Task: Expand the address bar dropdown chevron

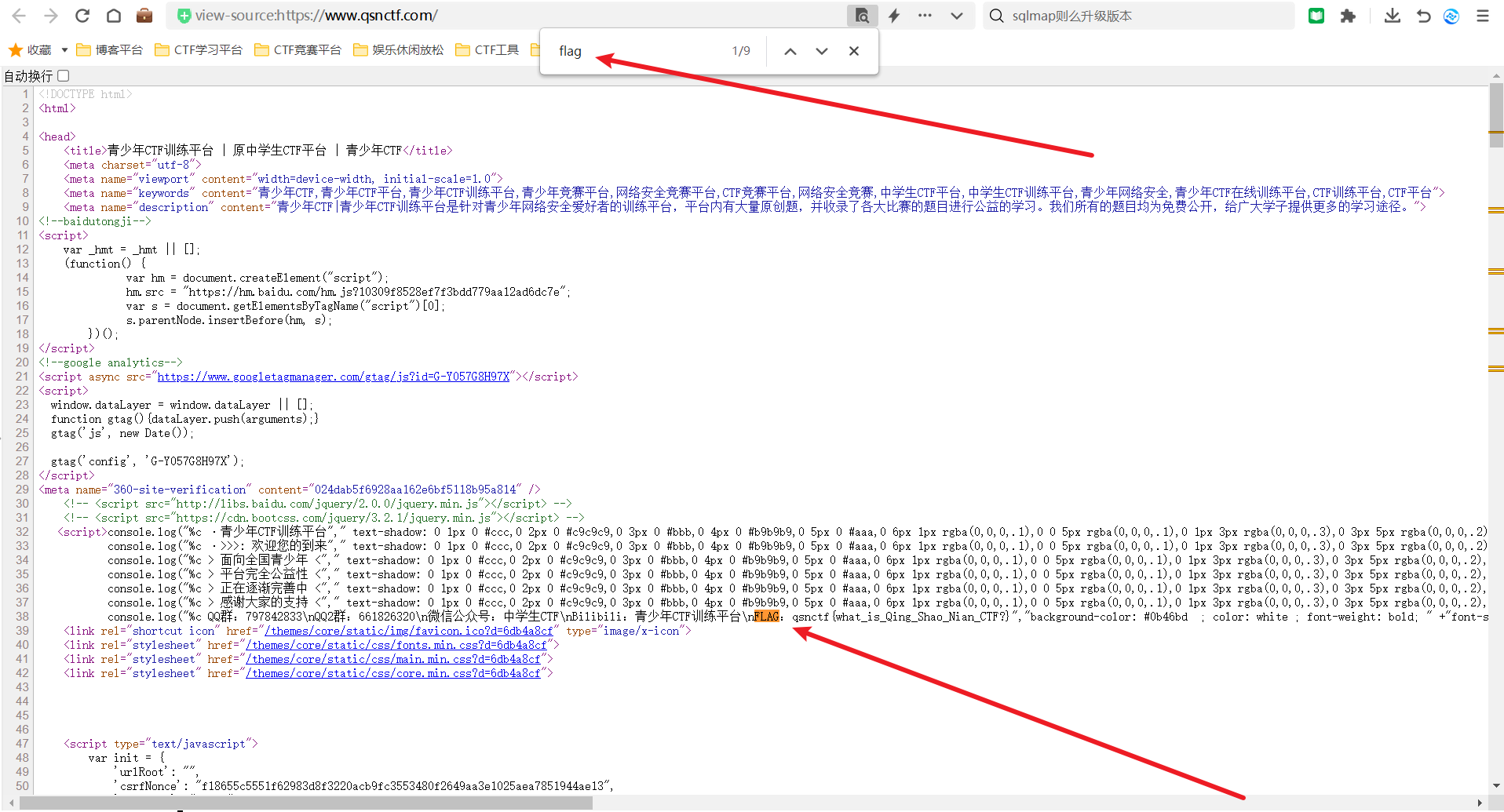Action: click(x=956, y=16)
